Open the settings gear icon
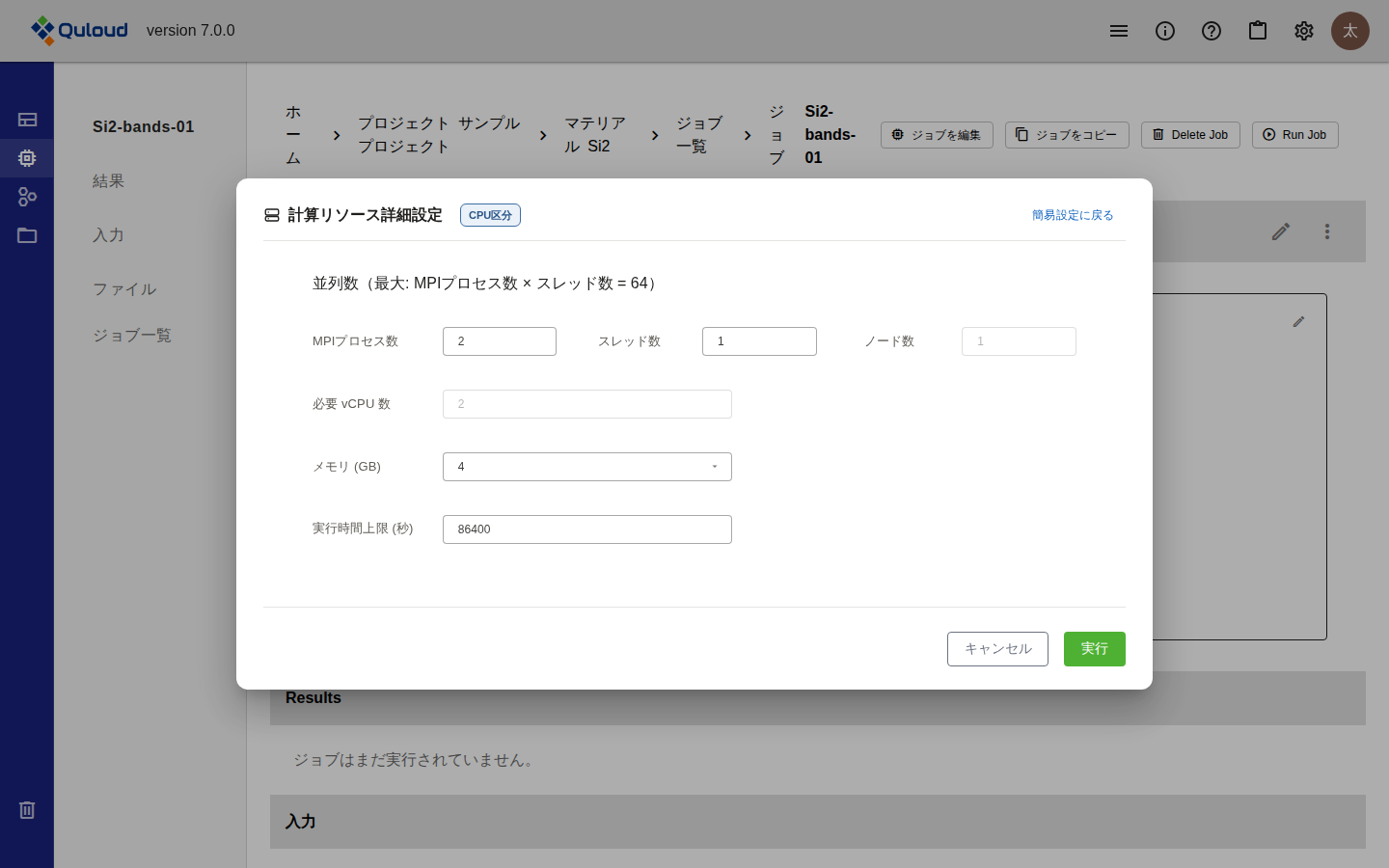Screen dimensions: 1389x868 pos(1304,31)
